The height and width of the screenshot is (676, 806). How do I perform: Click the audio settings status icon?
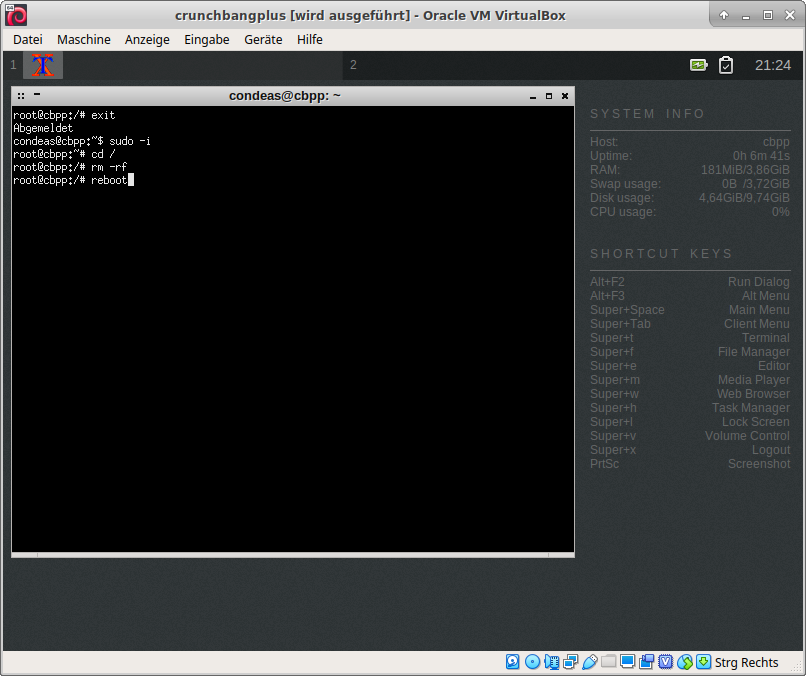551,662
